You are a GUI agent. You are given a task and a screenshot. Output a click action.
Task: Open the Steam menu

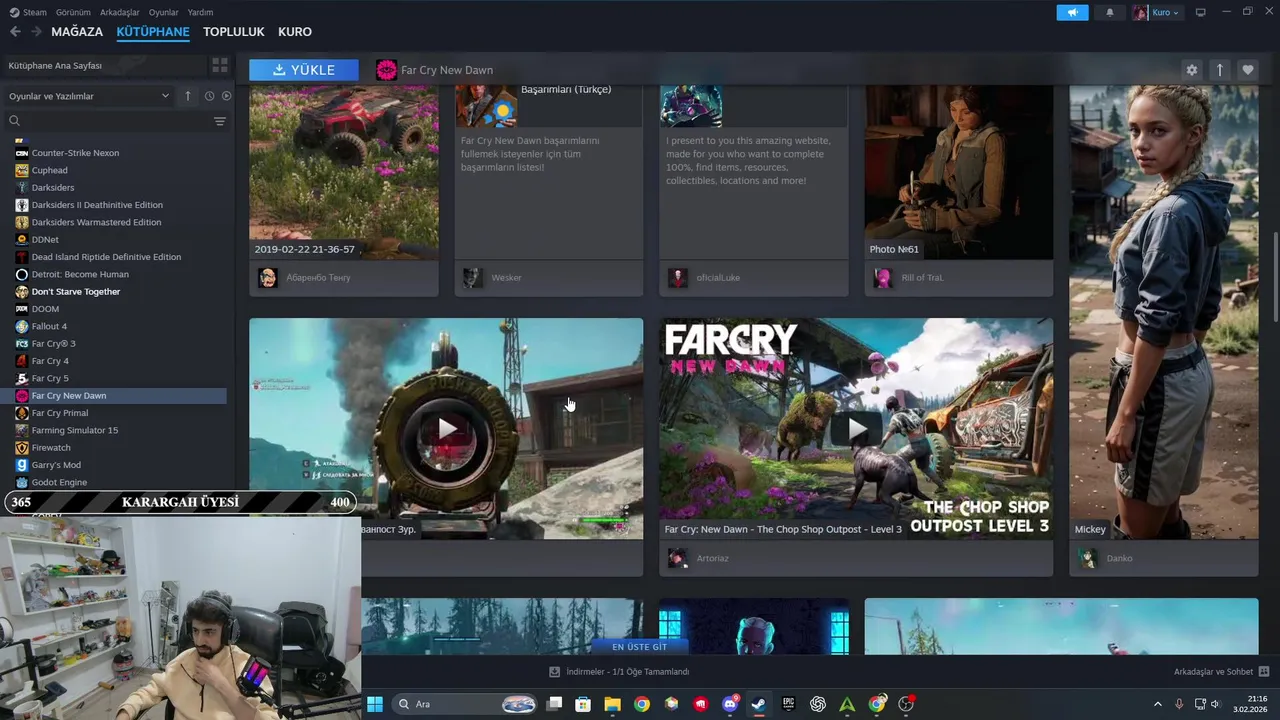[28, 12]
